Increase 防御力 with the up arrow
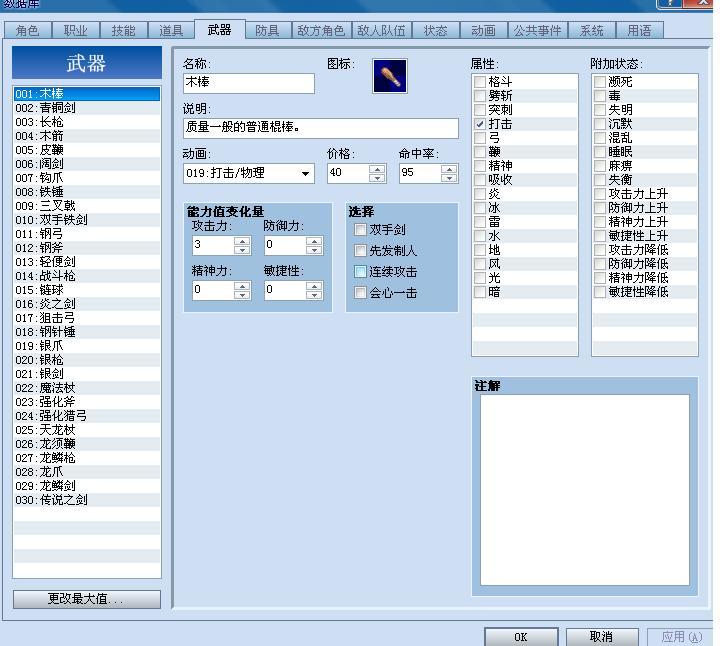The image size is (720, 646). tap(314, 241)
